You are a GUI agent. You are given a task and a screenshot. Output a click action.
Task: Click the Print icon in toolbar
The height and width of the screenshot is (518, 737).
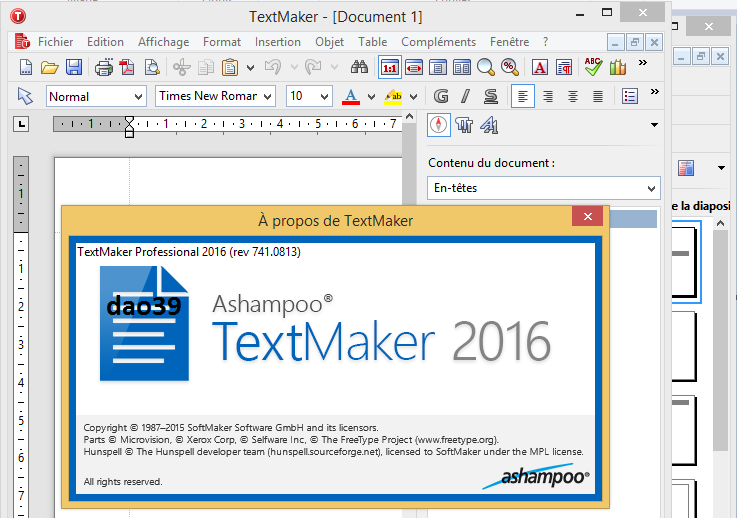pos(103,68)
